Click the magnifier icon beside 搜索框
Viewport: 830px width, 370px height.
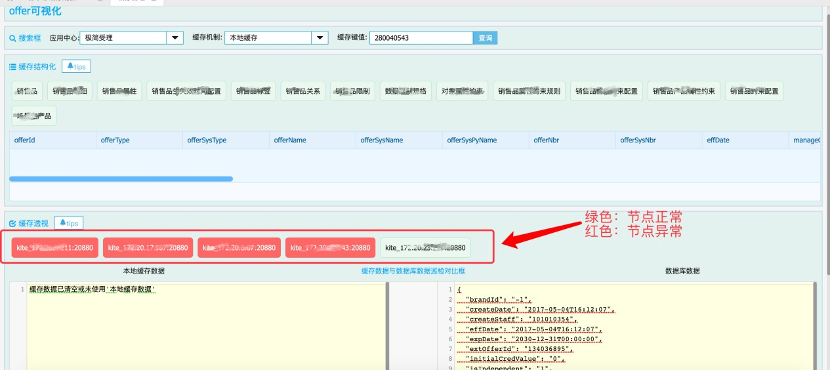click(13, 38)
